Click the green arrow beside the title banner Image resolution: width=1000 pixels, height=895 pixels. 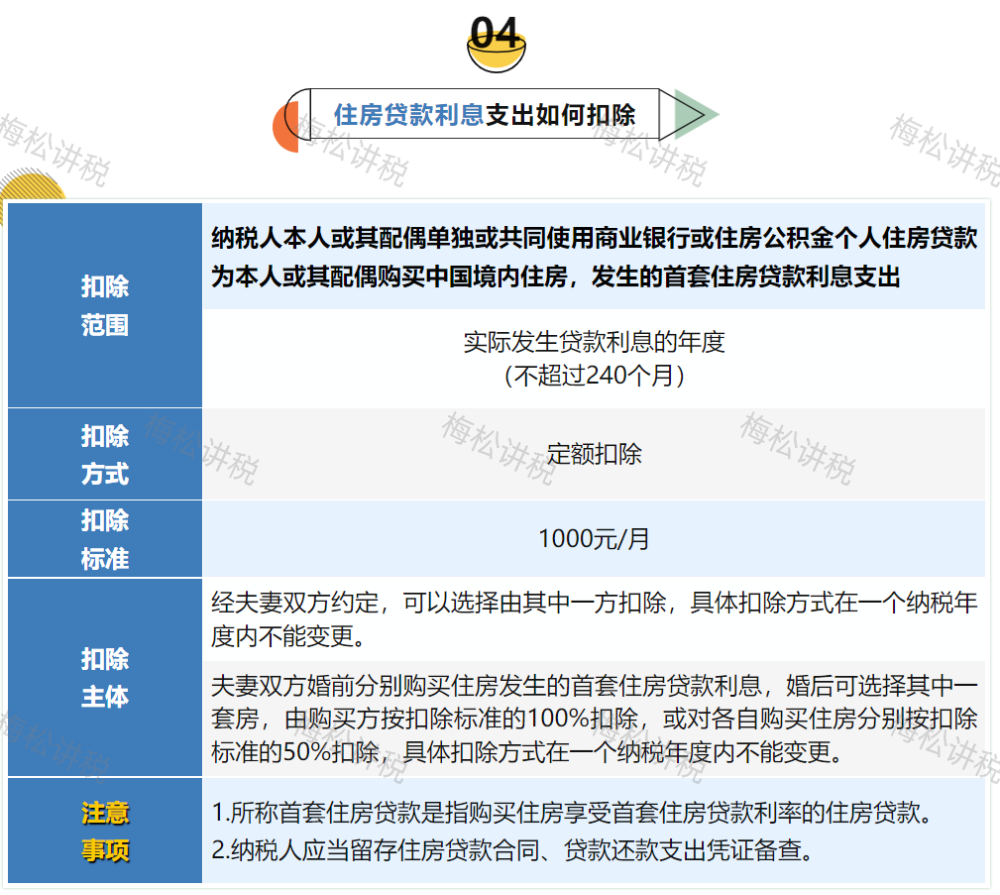691,113
